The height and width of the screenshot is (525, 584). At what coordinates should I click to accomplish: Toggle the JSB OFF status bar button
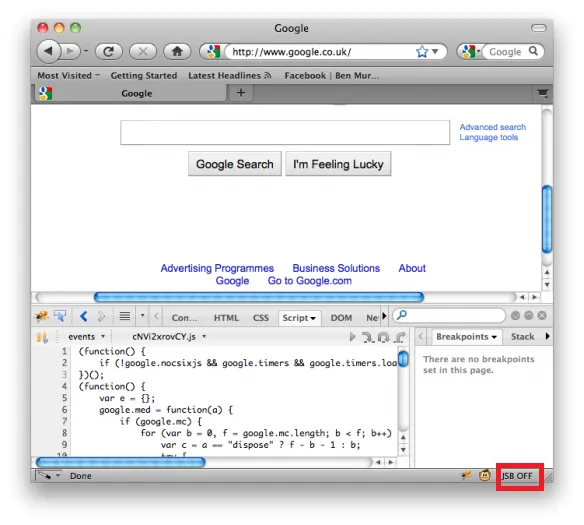pyautogui.click(x=517, y=476)
